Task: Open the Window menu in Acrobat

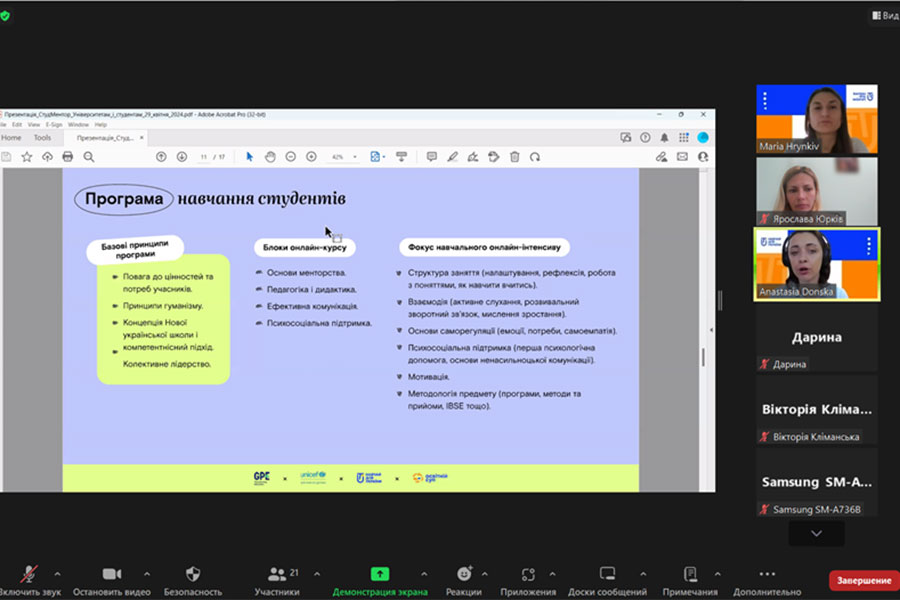Action: [x=78, y=125]
